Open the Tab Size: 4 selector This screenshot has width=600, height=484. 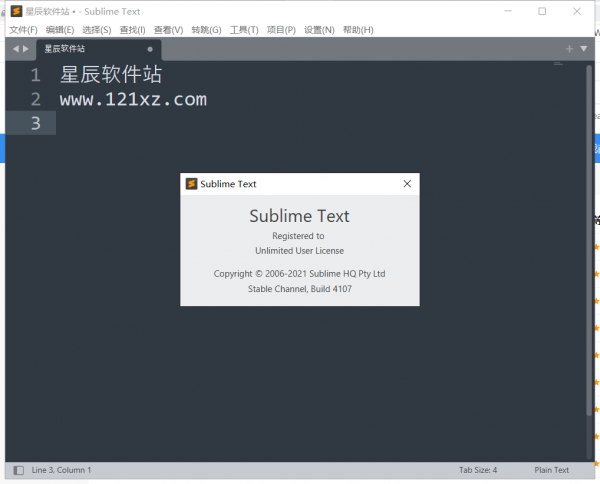(x=478, y=470)
